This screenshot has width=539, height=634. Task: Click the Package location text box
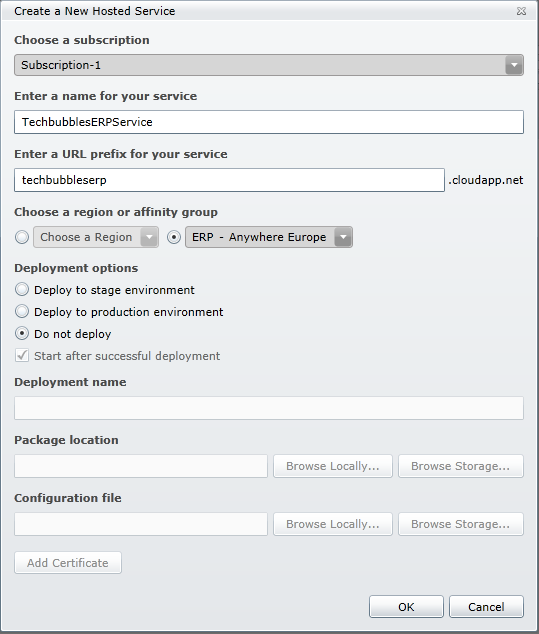141,466
